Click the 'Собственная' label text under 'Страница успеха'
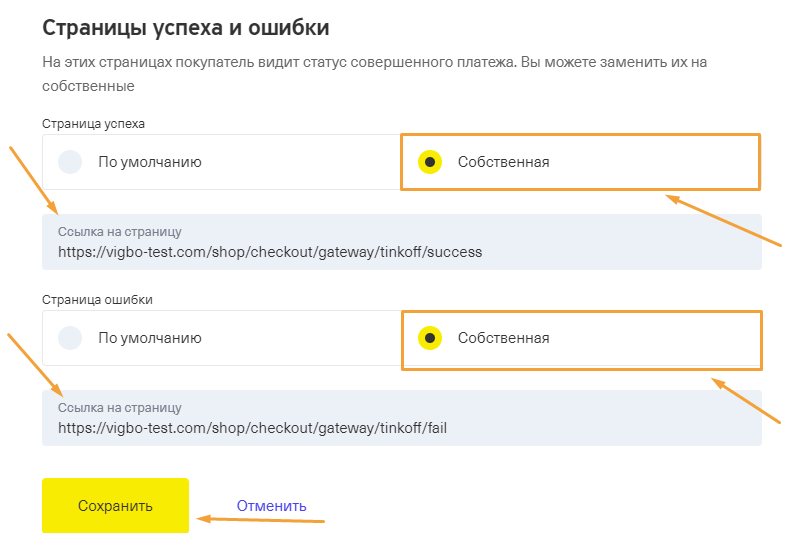Image resolution: width=791 pixels, height=533 pixels. (503, 162)
